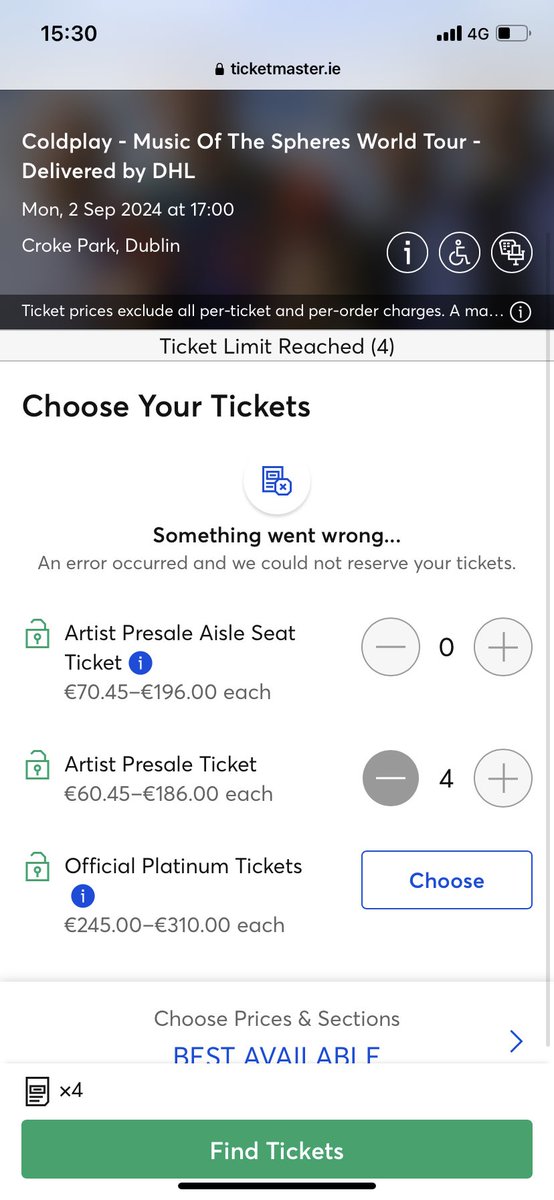554x1200 pixels.
Task: Increase Artist Presale Ticket quantity
Action: pos(503,778)
